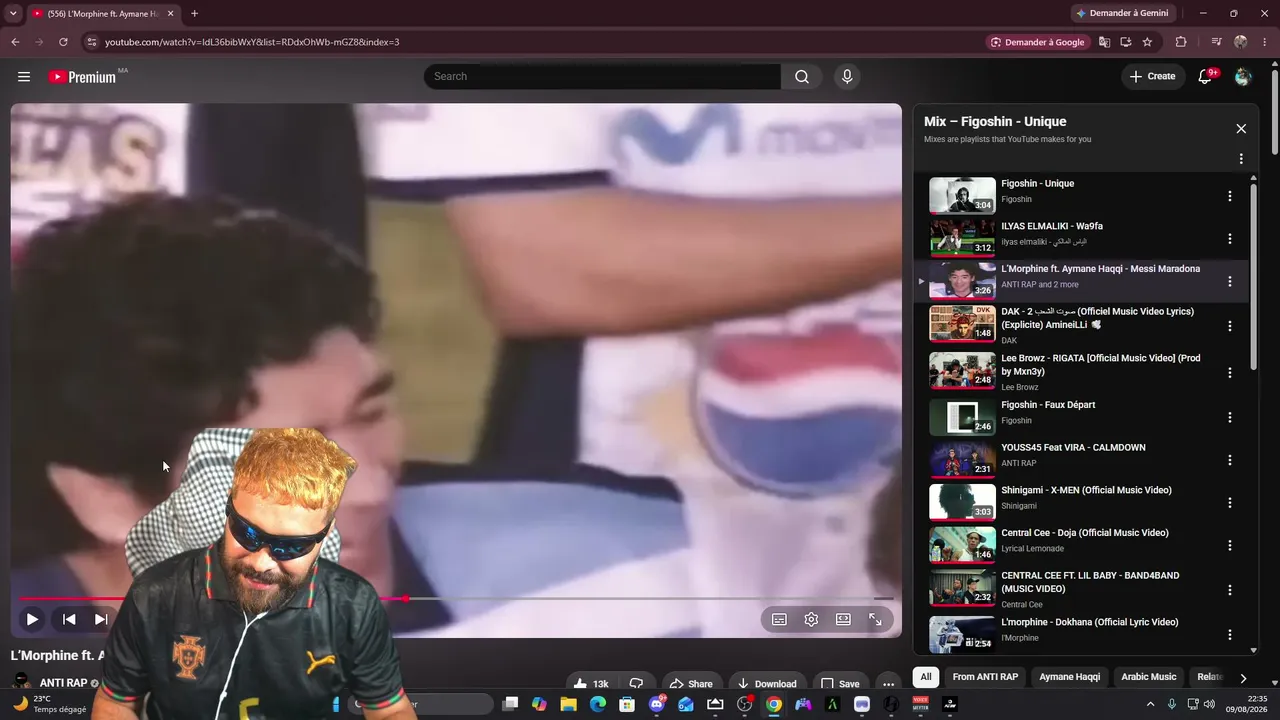1280x720 pixels.
Task: Open the media controls icon in Chrome
Action: pos(1216,42)
